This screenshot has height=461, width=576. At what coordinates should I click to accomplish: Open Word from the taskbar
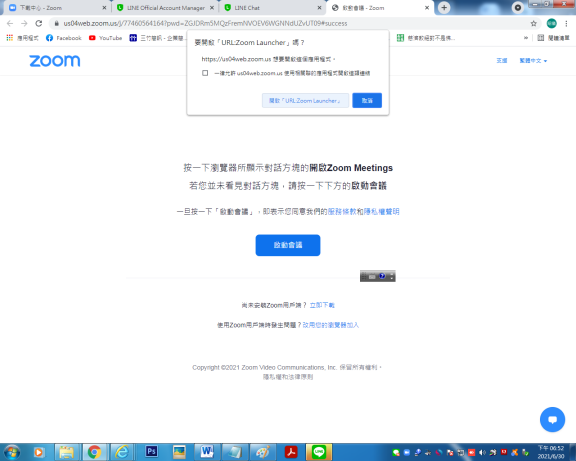click(207, 452)
